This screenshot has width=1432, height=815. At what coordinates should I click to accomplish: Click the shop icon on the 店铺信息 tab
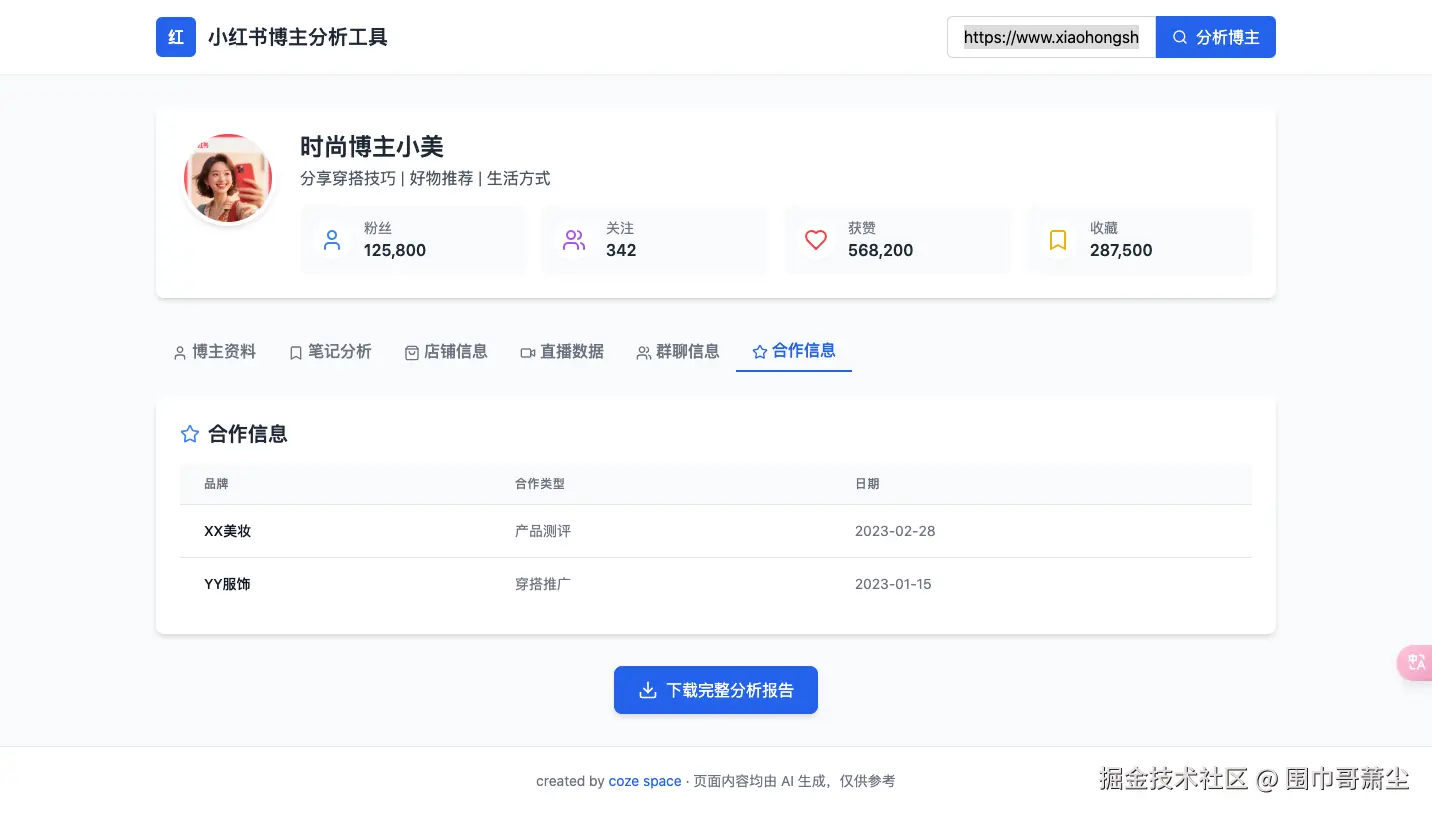411,351
